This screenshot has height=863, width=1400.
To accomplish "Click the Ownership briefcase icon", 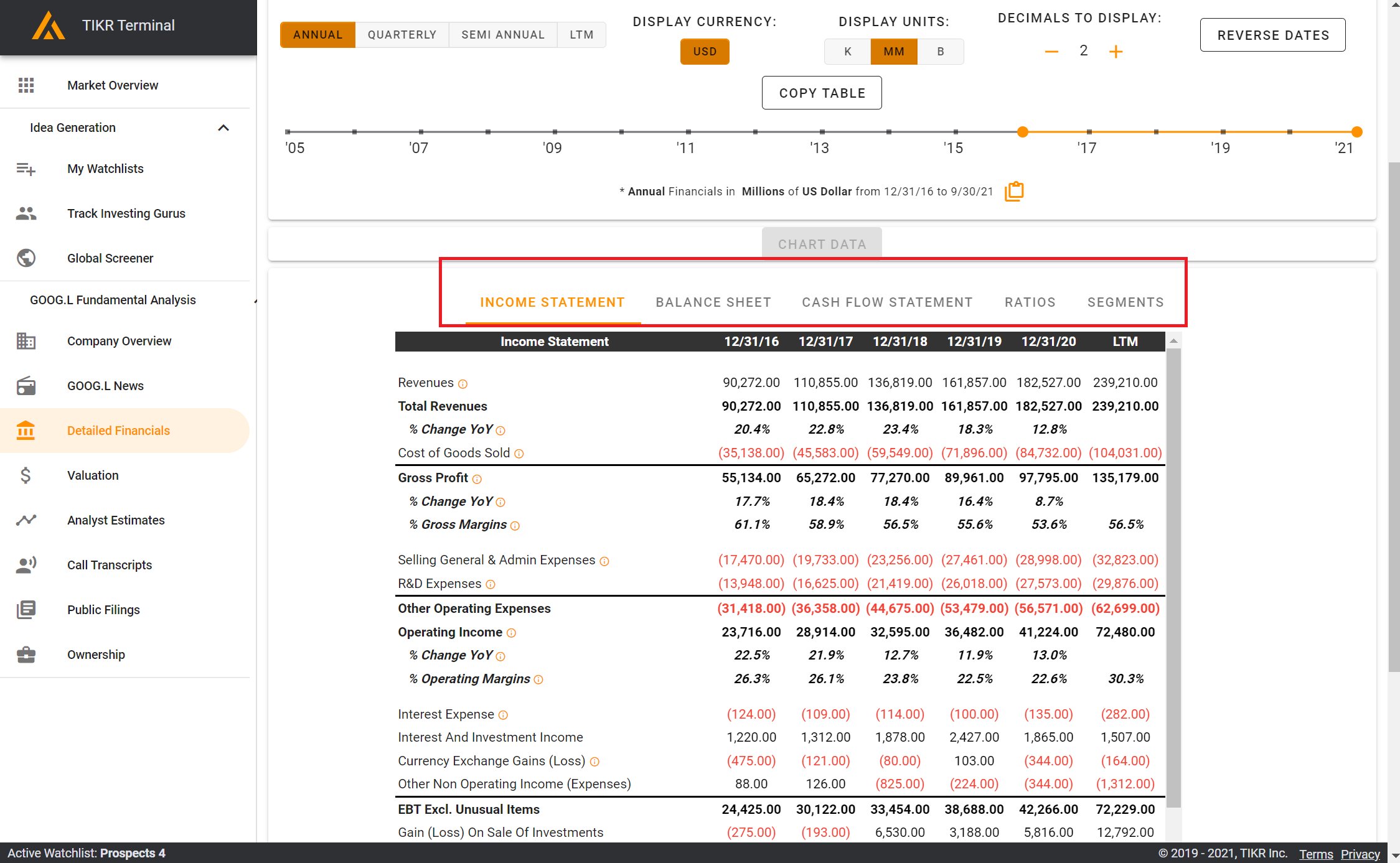I will click(x=26, y=655).
